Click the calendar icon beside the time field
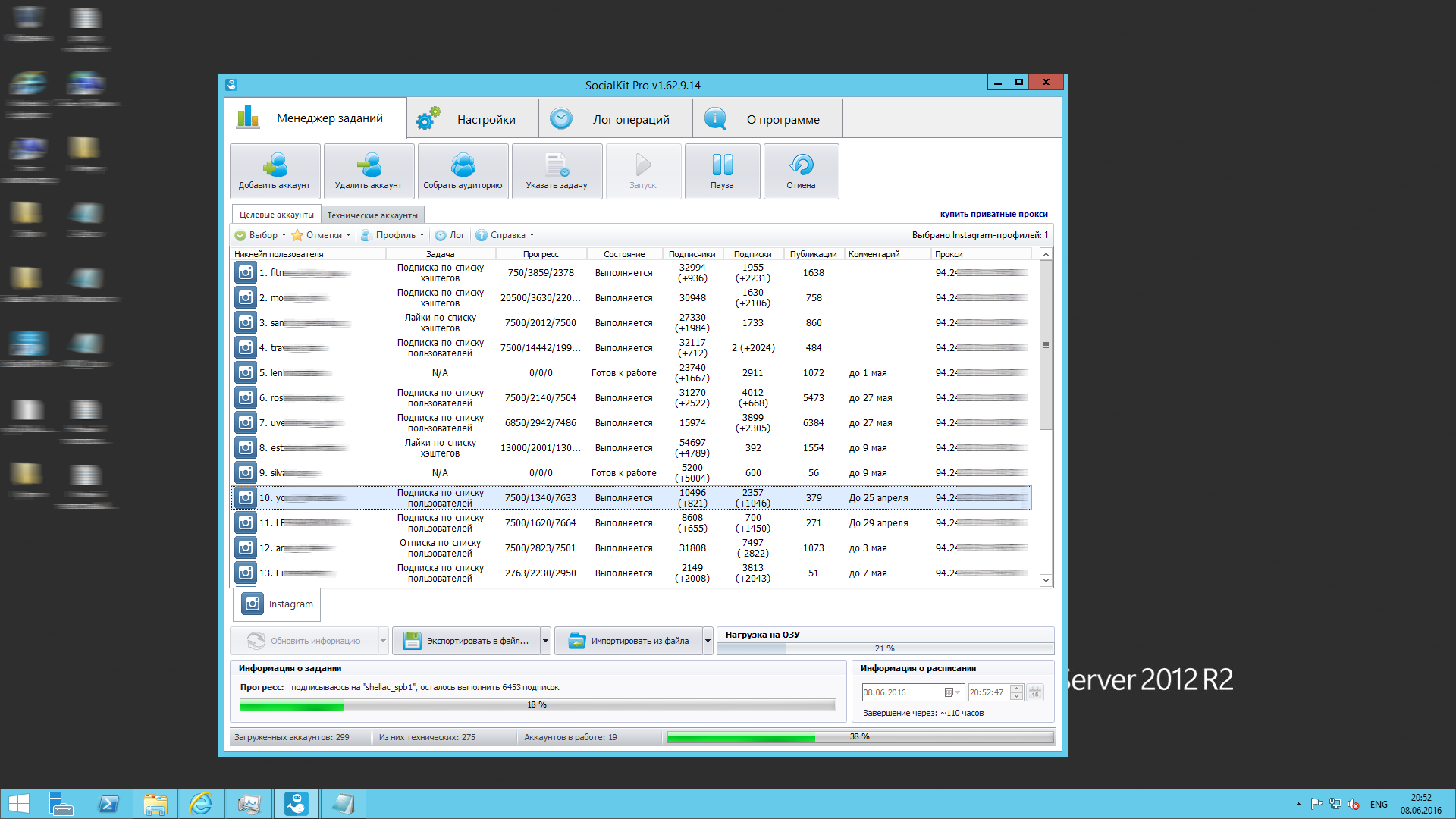1456x819 pixels. (x=1035, y=692)
